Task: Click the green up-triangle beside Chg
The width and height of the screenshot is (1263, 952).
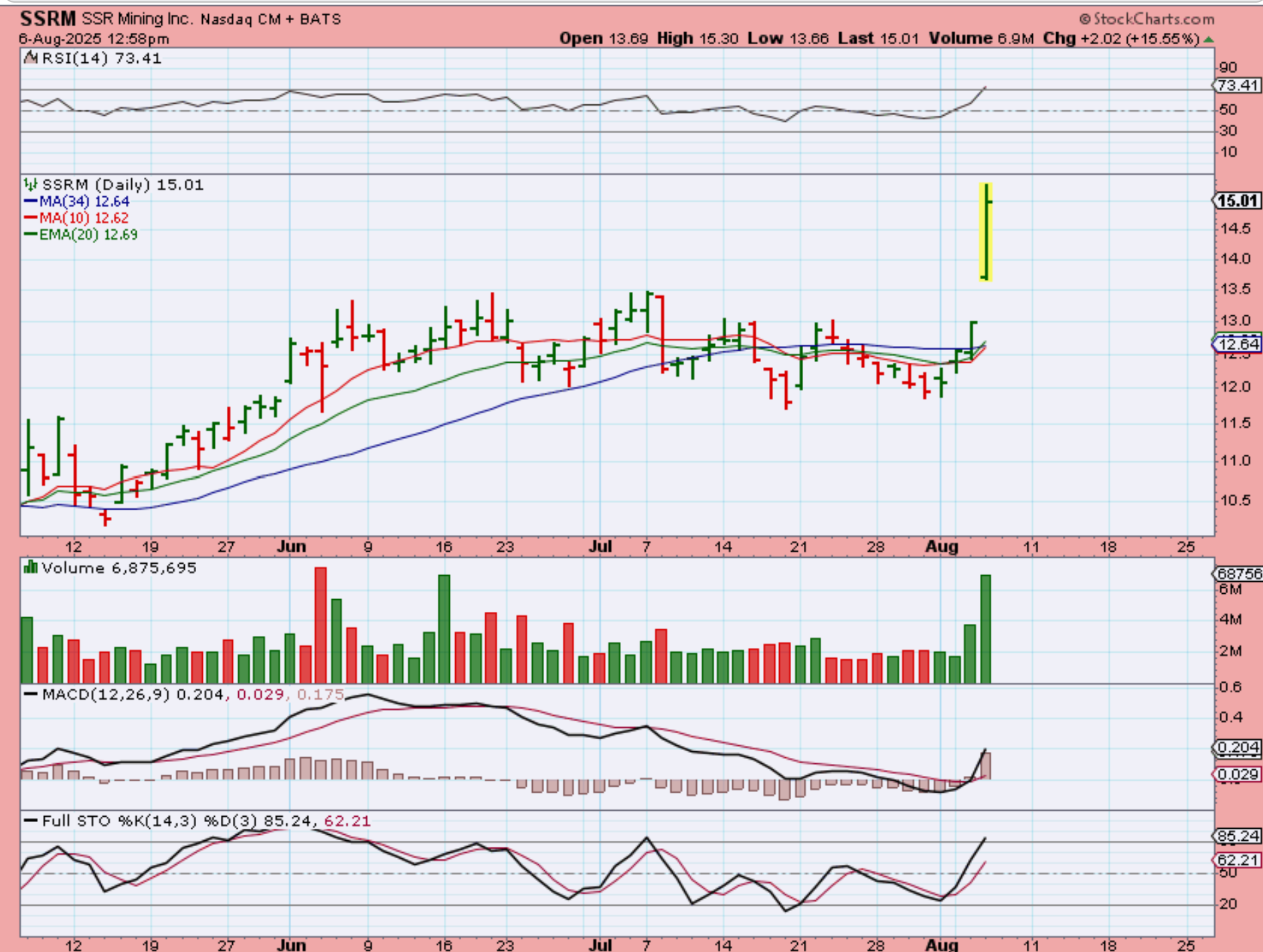Action: (1208, 39)
